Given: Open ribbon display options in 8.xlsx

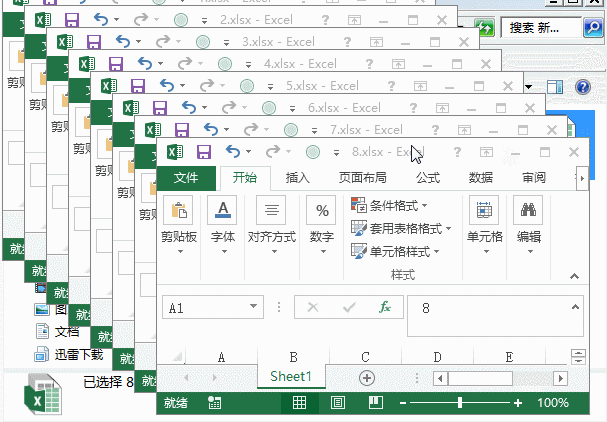Looking at the screenshot, I should (x=486, y=152).
